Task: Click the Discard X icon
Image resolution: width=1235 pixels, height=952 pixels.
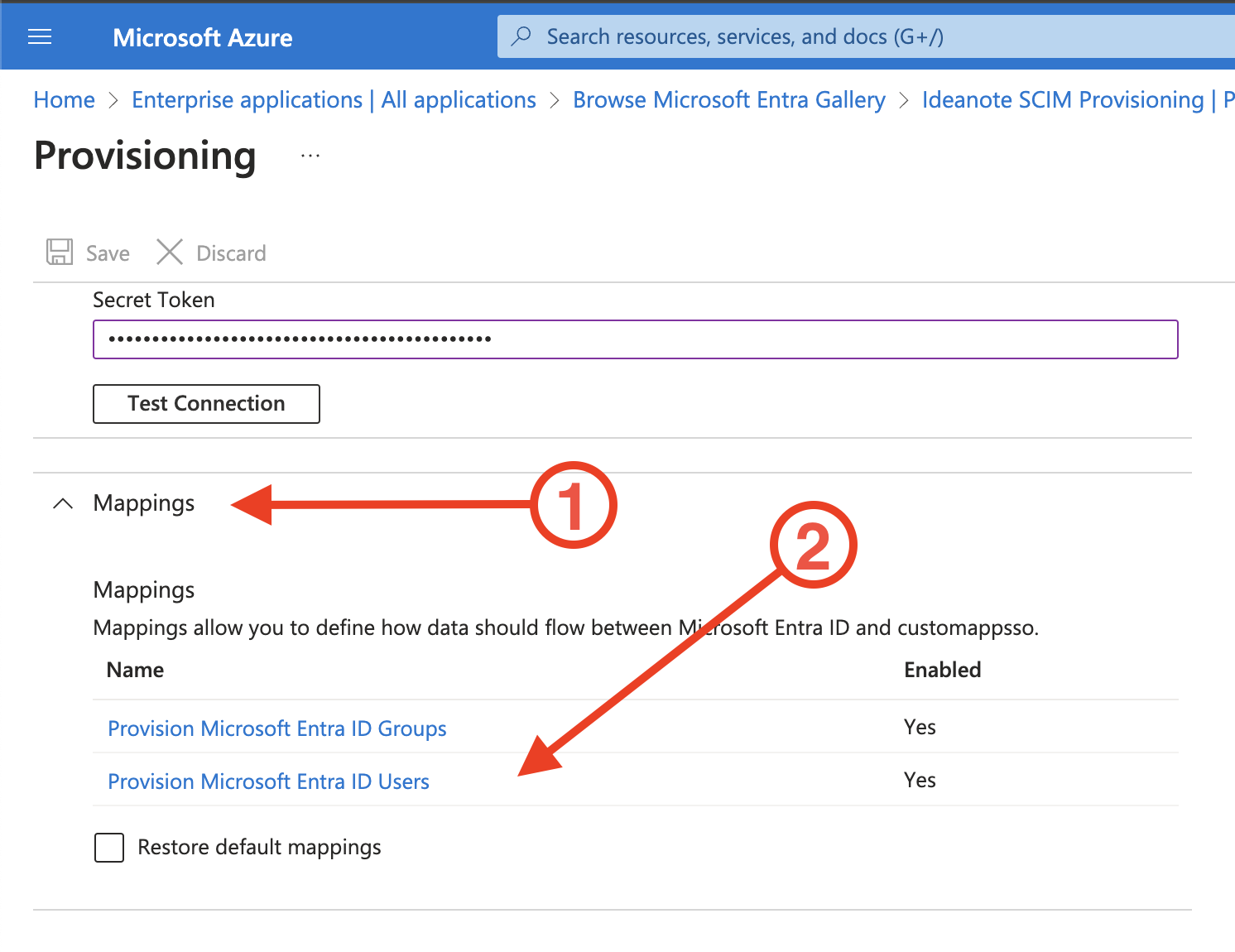Action: [170, 252]
